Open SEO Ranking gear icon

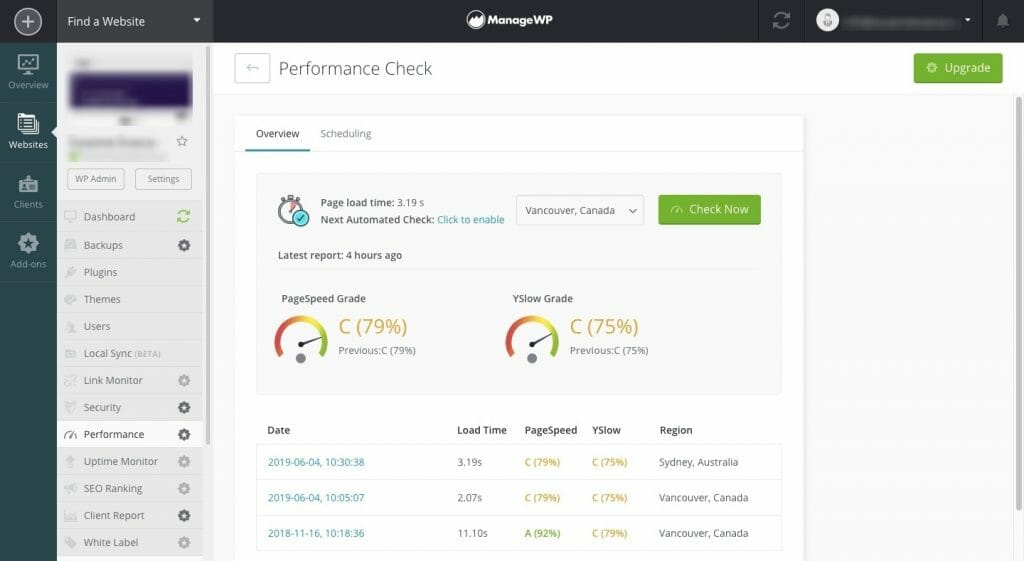point(184,488)
